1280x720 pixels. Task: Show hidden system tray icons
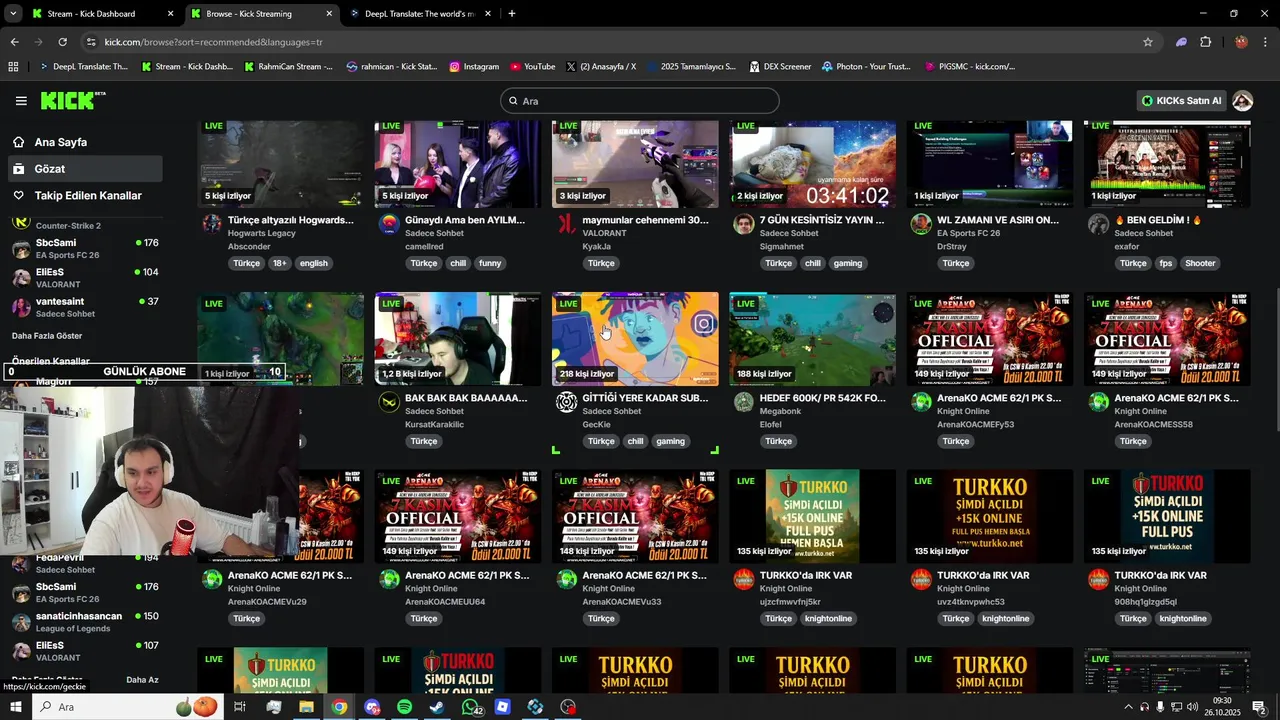[x=1128, y=707]
